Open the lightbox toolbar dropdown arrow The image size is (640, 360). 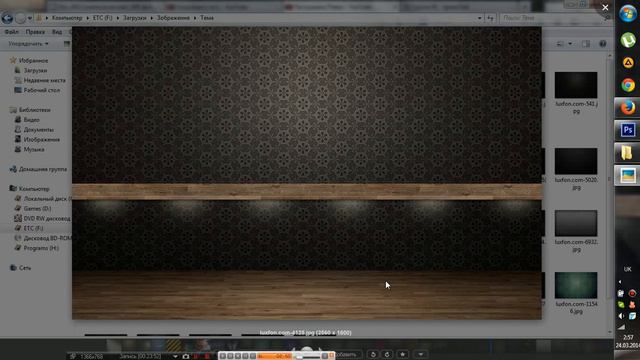[420, 354]
